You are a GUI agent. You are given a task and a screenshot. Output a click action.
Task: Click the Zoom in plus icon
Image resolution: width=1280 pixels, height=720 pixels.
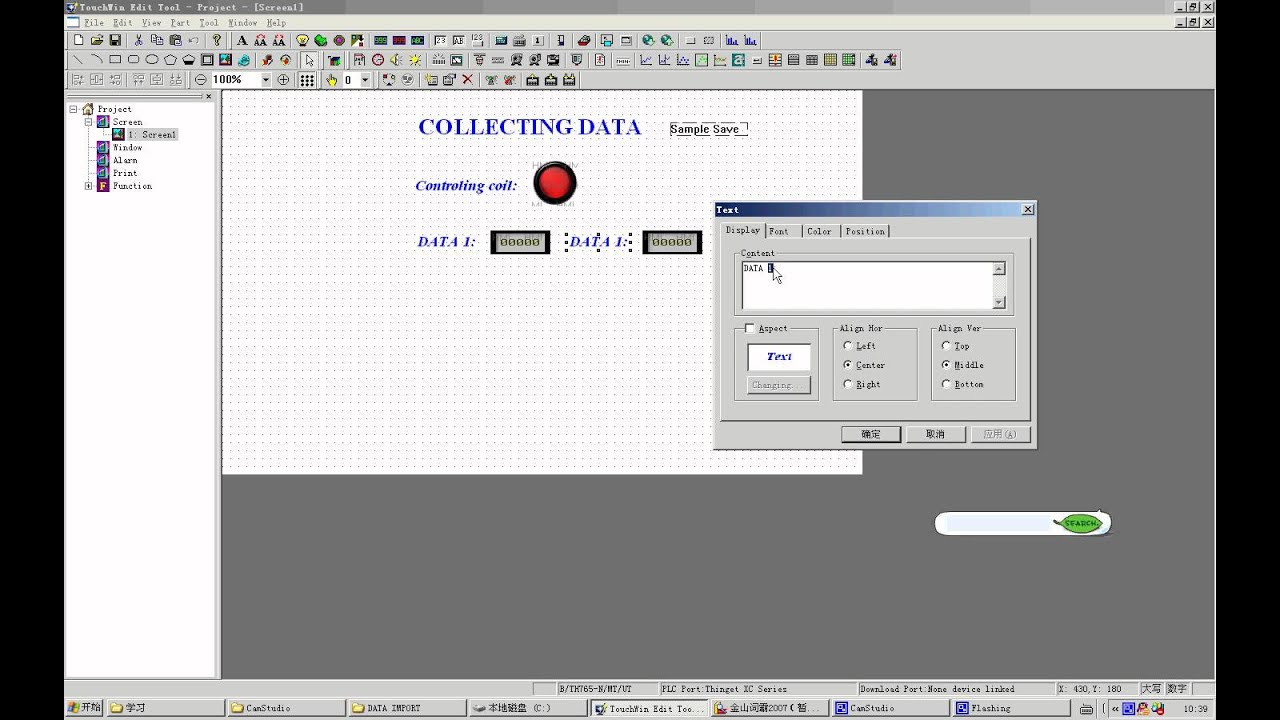283,79
